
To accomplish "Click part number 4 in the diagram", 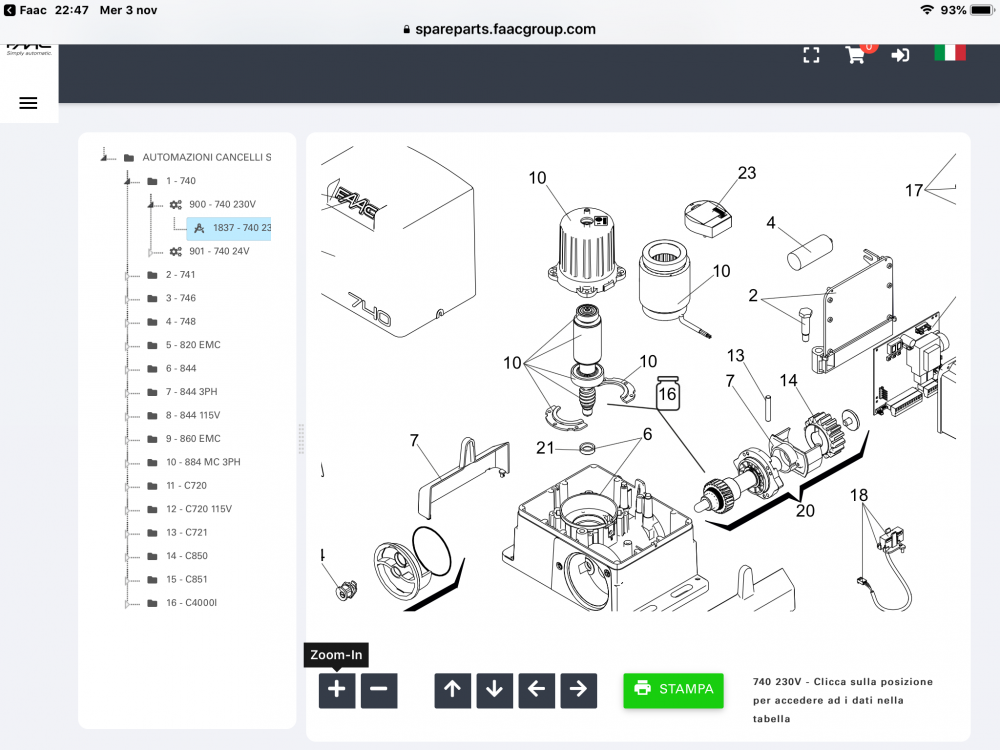I will pos(771,223).
